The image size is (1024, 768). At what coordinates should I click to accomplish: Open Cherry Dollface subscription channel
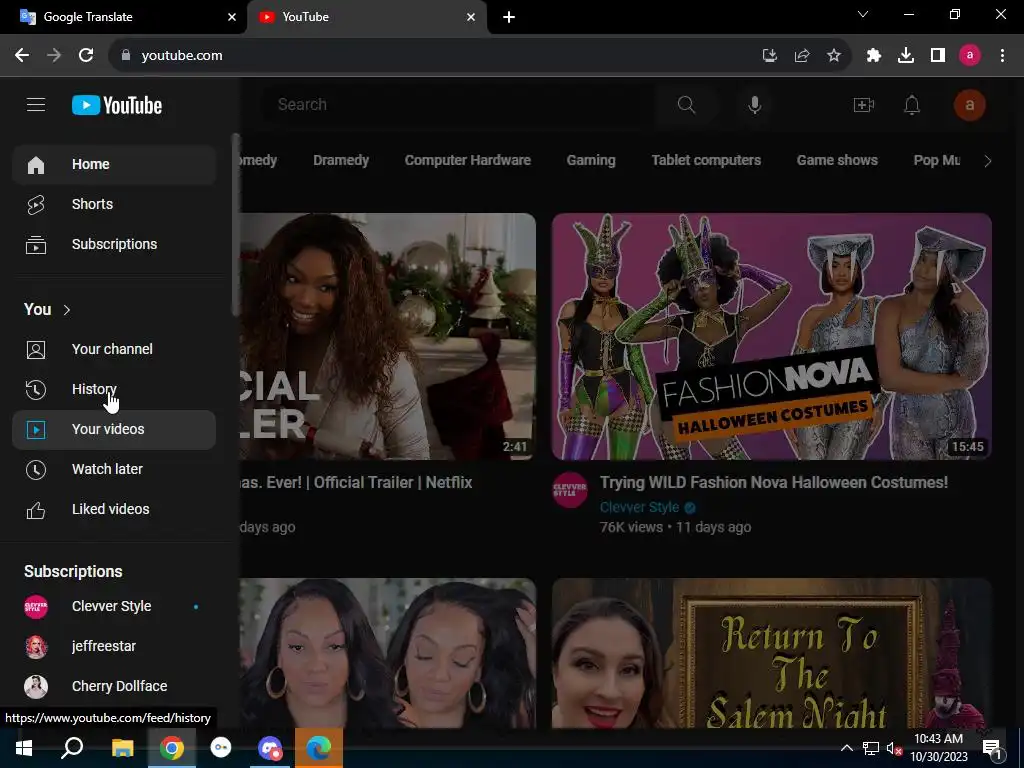click(x=114, y=686)
